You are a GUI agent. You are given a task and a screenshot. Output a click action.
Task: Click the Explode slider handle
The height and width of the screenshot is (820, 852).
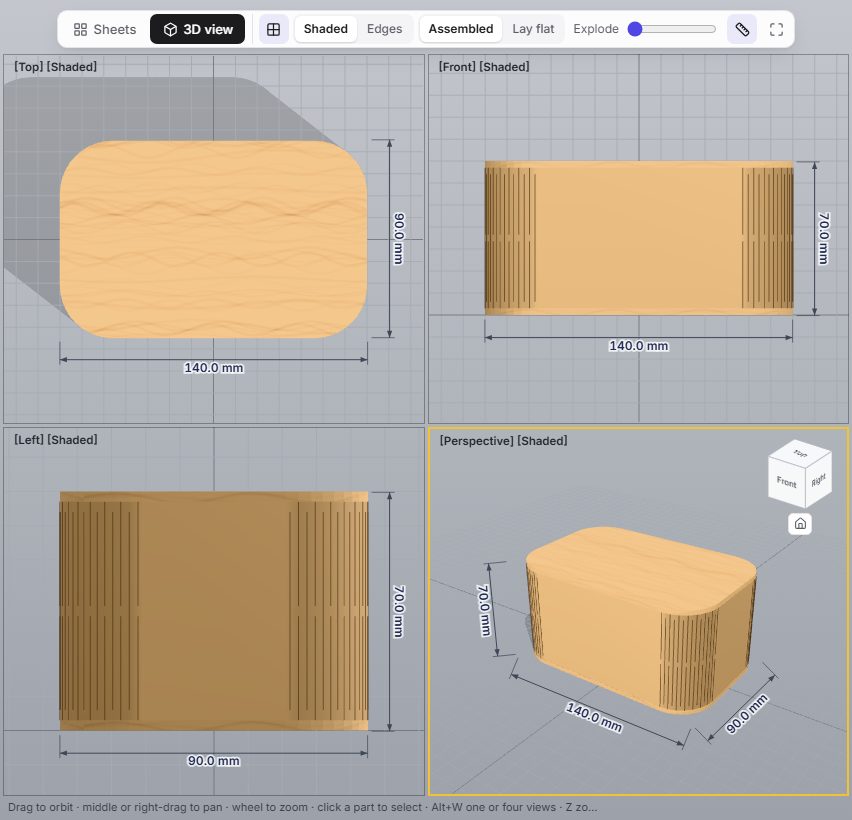pyautogui.click(x=635, y=29)
